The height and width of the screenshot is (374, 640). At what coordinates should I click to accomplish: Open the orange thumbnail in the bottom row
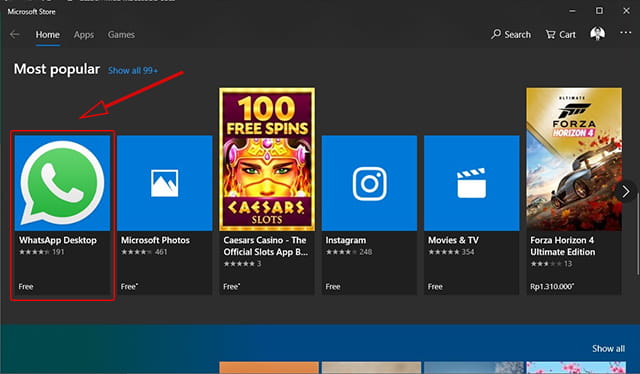click(269, 367)
